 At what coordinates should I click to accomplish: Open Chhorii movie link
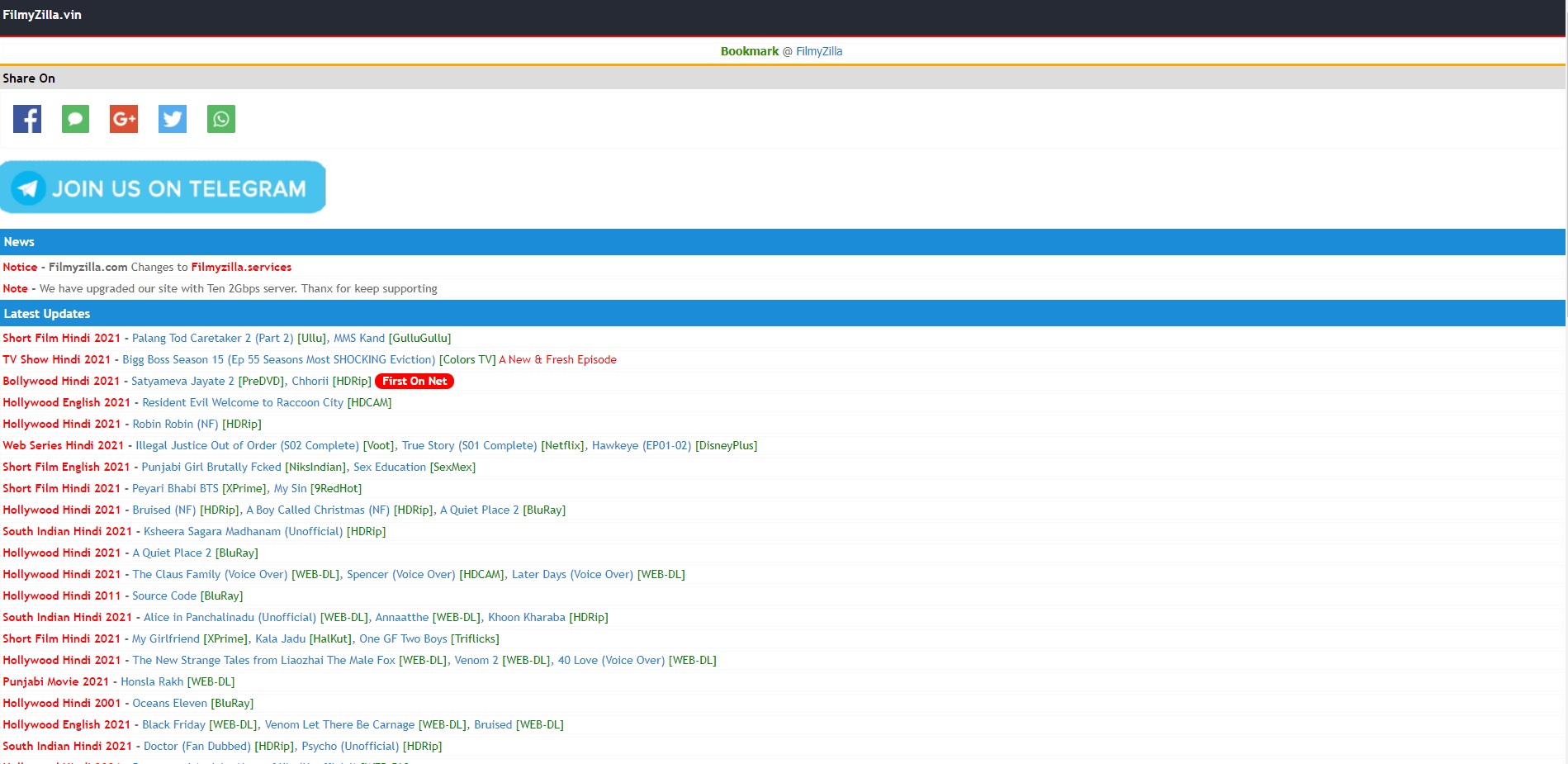pyautogui.click(x=310, y=381)
